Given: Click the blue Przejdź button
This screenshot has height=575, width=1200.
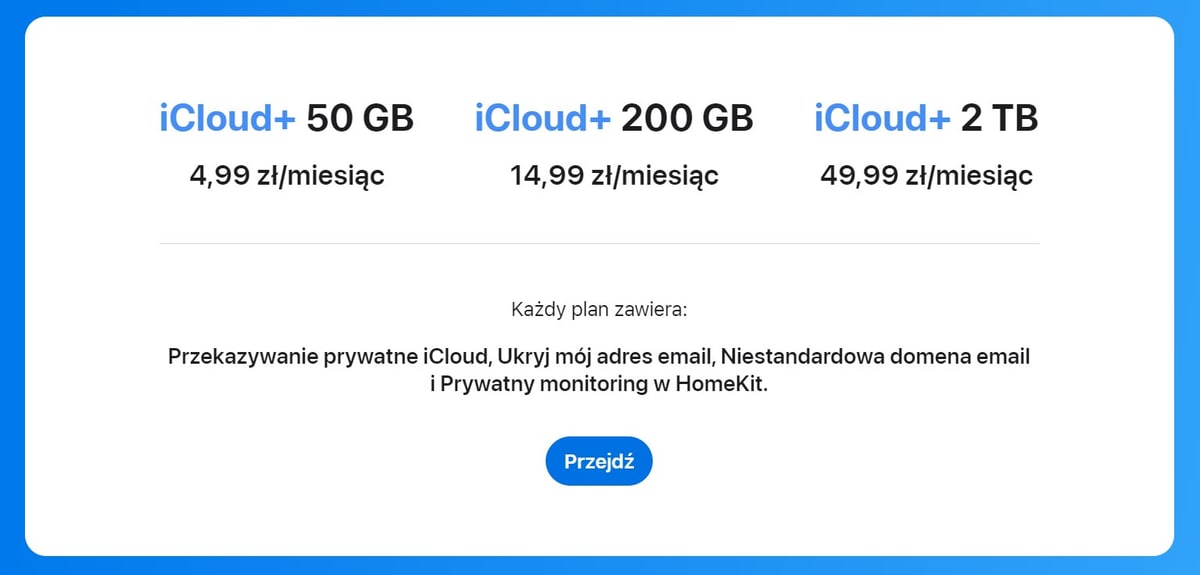Looking at the screenshot, I should coord(598,461).
